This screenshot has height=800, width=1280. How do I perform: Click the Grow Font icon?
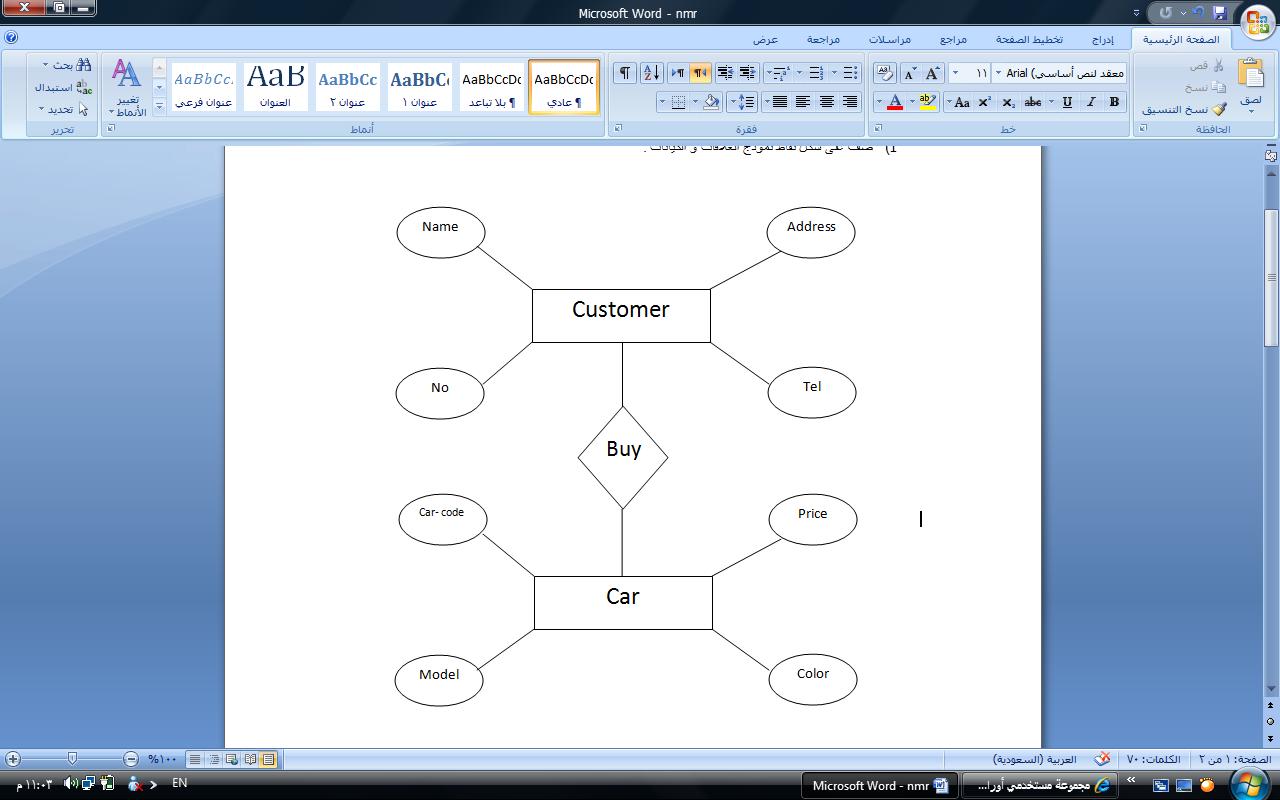tap(933, 73)
